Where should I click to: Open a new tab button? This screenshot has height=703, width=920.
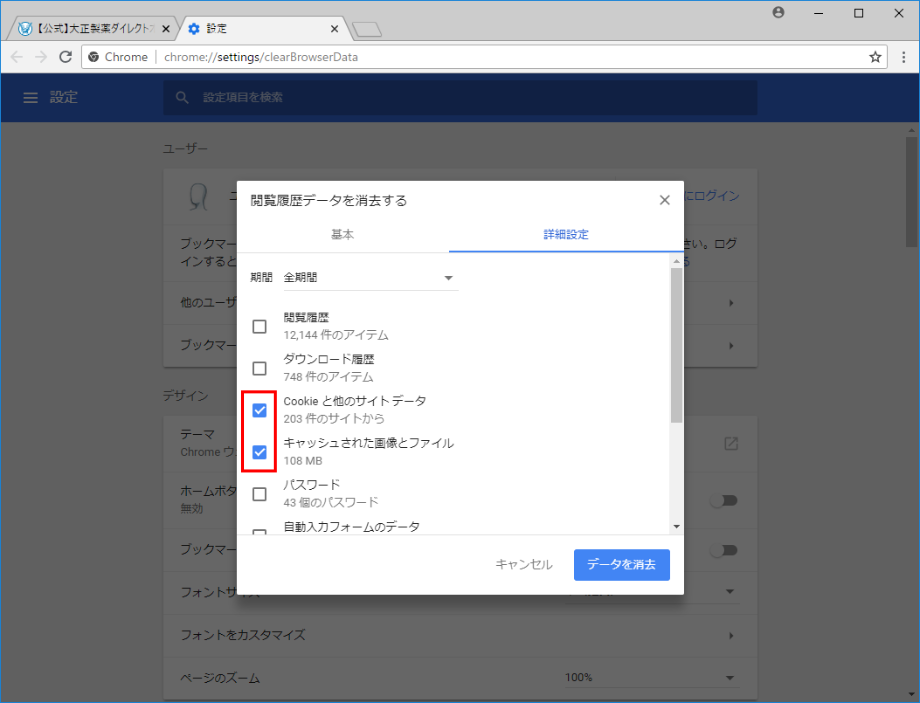pyautogui.click(x=367, y=29)
